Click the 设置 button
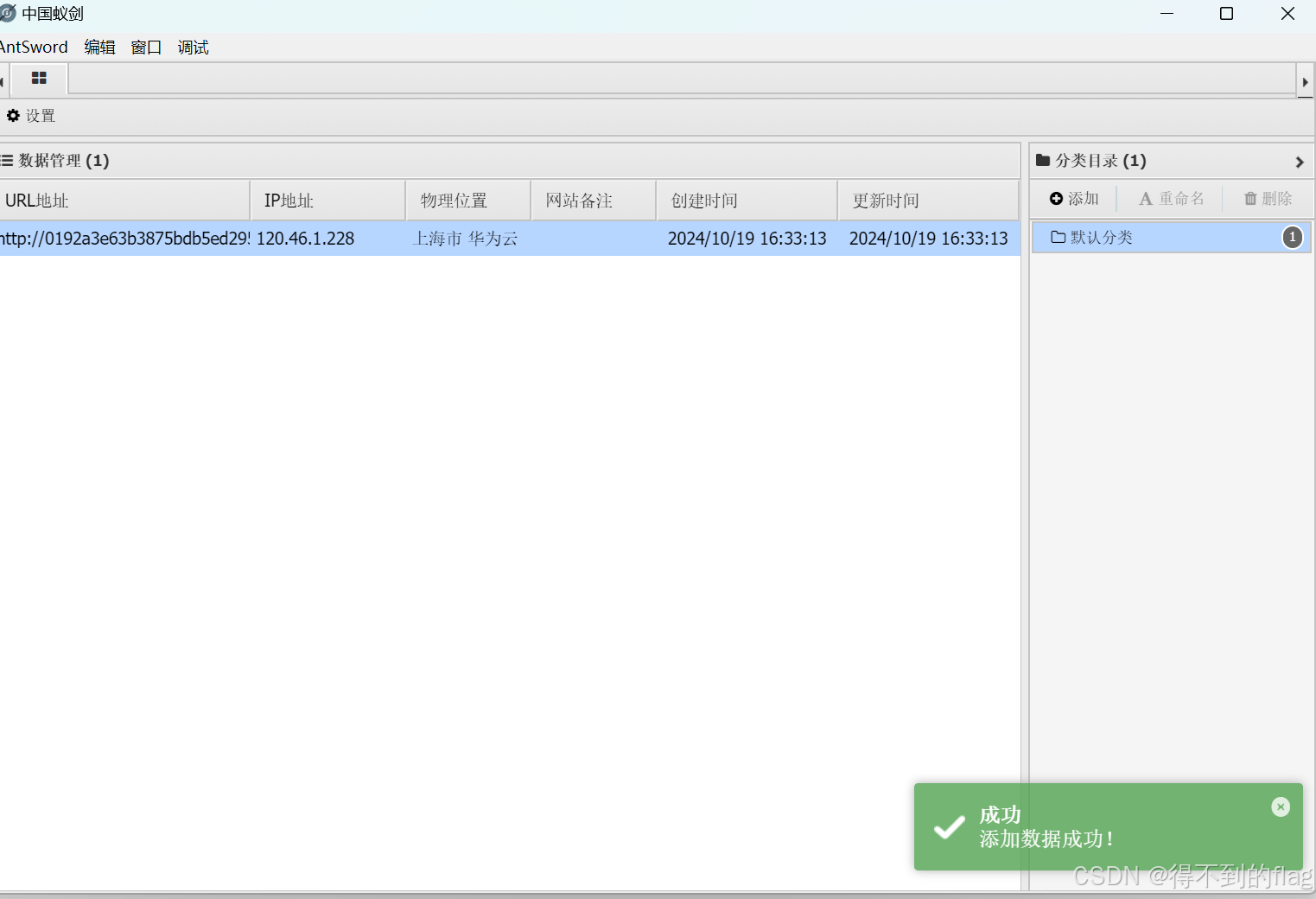 click(31, 115)
